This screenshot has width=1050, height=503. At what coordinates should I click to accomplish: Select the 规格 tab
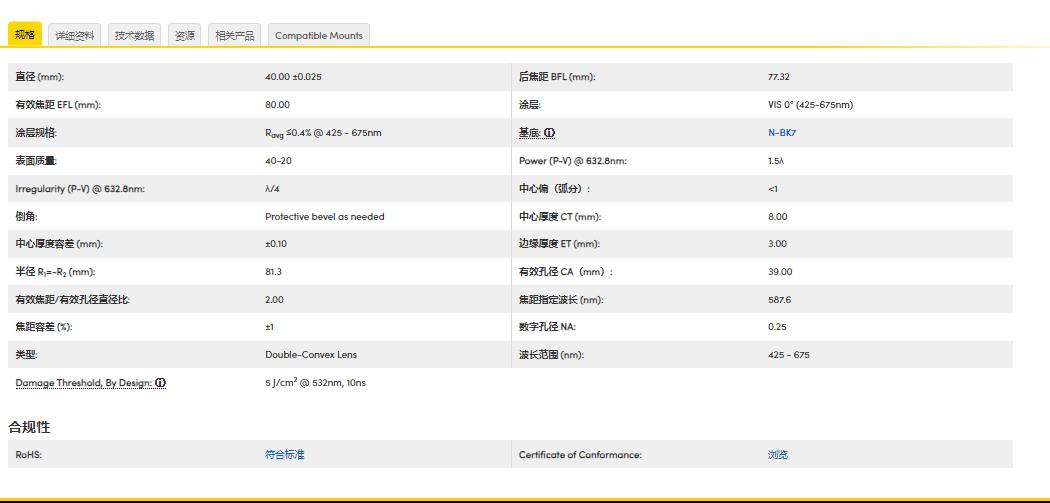(x=25, y=35)
